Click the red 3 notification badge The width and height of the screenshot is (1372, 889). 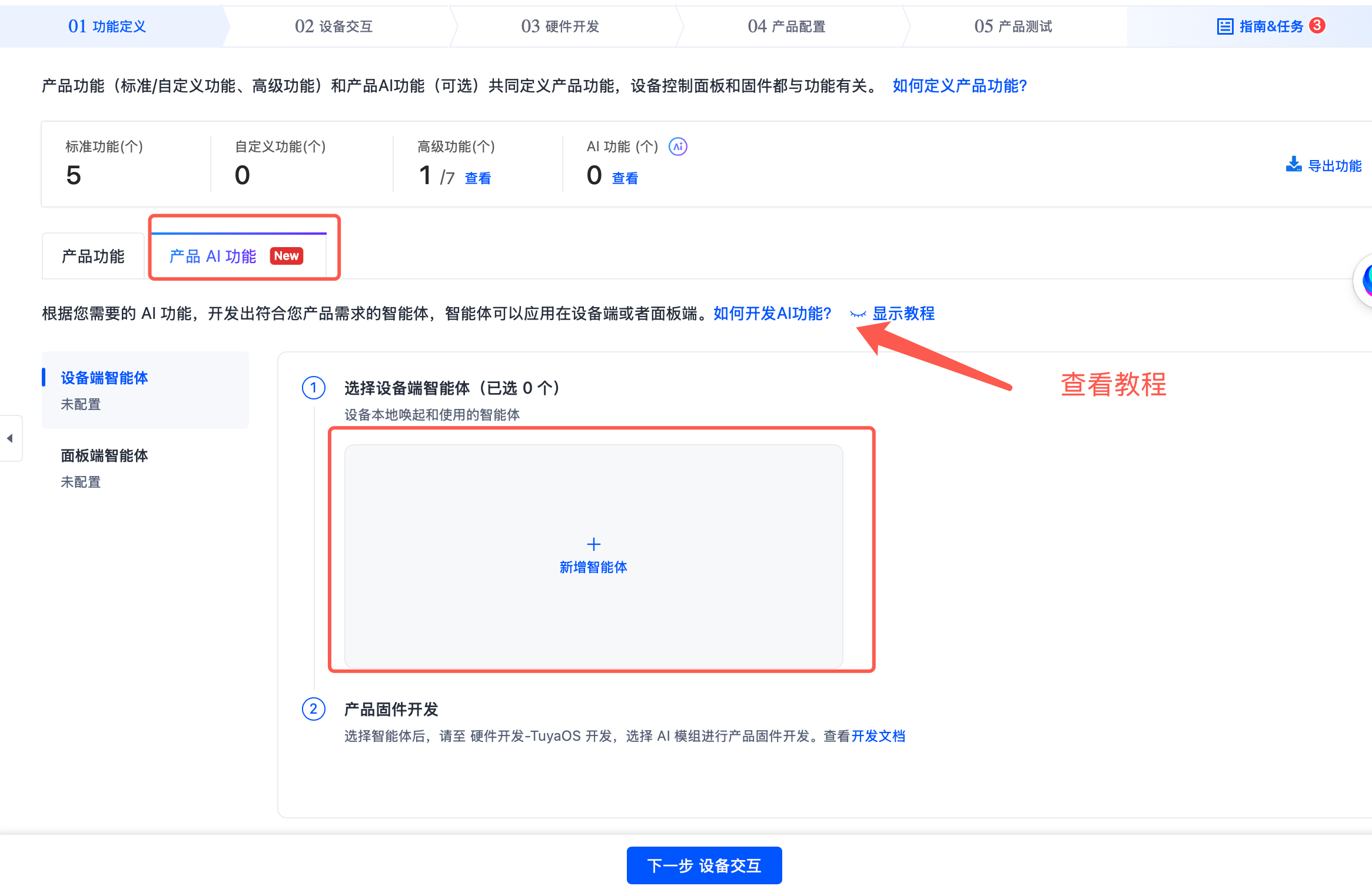[1317, 25]
